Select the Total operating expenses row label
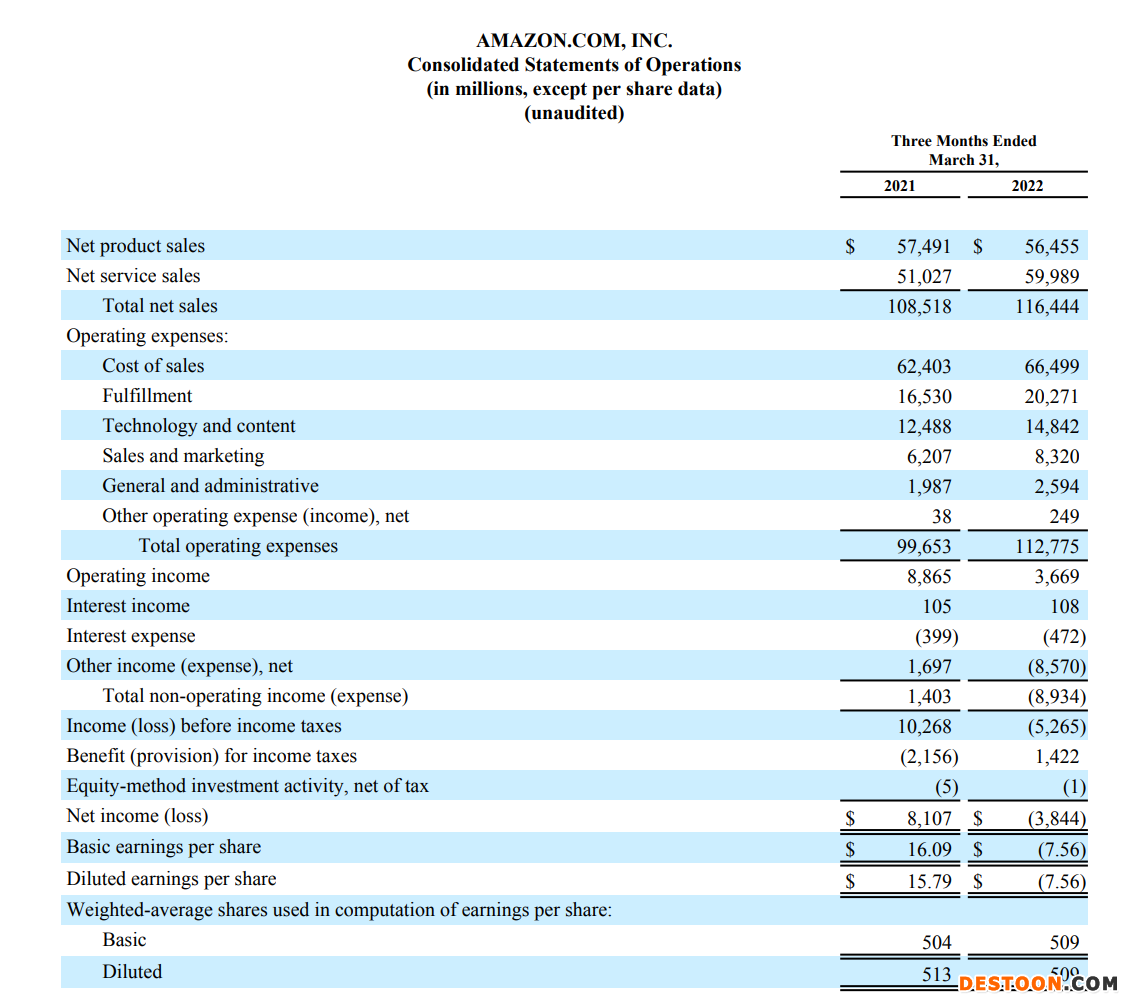This screenshot has height=1006, width=1131. 238,546
